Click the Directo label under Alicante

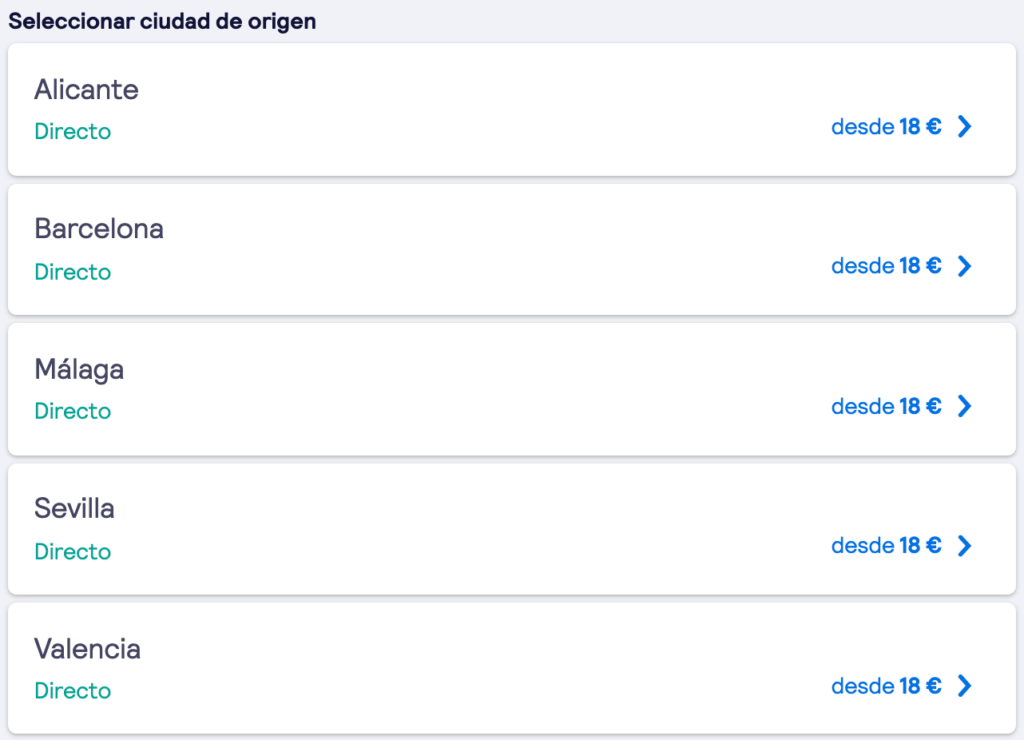pyautogui.click(x=72, y=131)
